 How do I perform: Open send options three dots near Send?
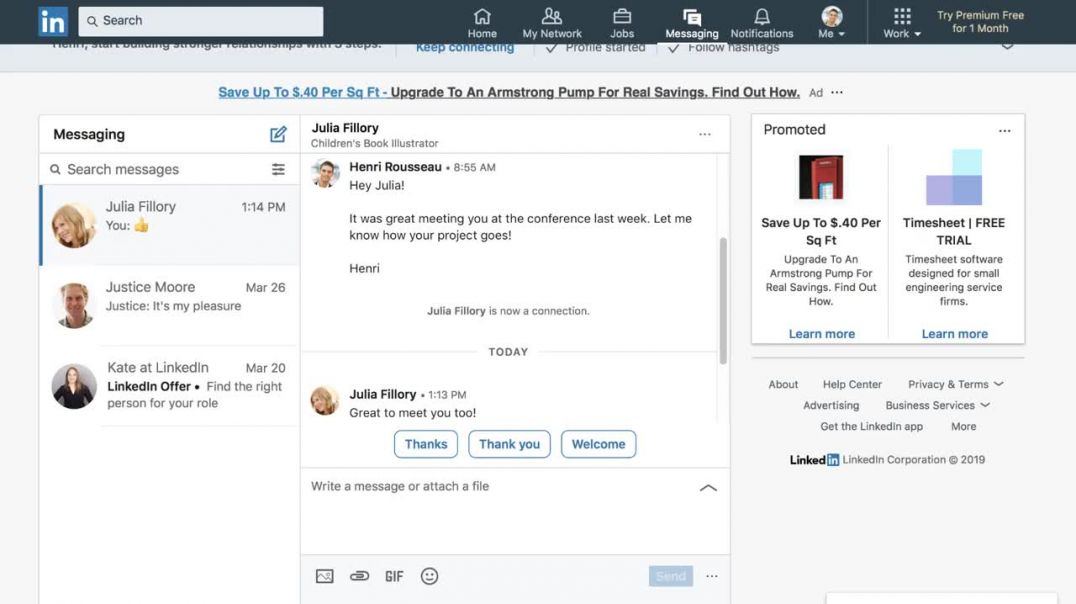pyautogui.click(x=712, y=577)
